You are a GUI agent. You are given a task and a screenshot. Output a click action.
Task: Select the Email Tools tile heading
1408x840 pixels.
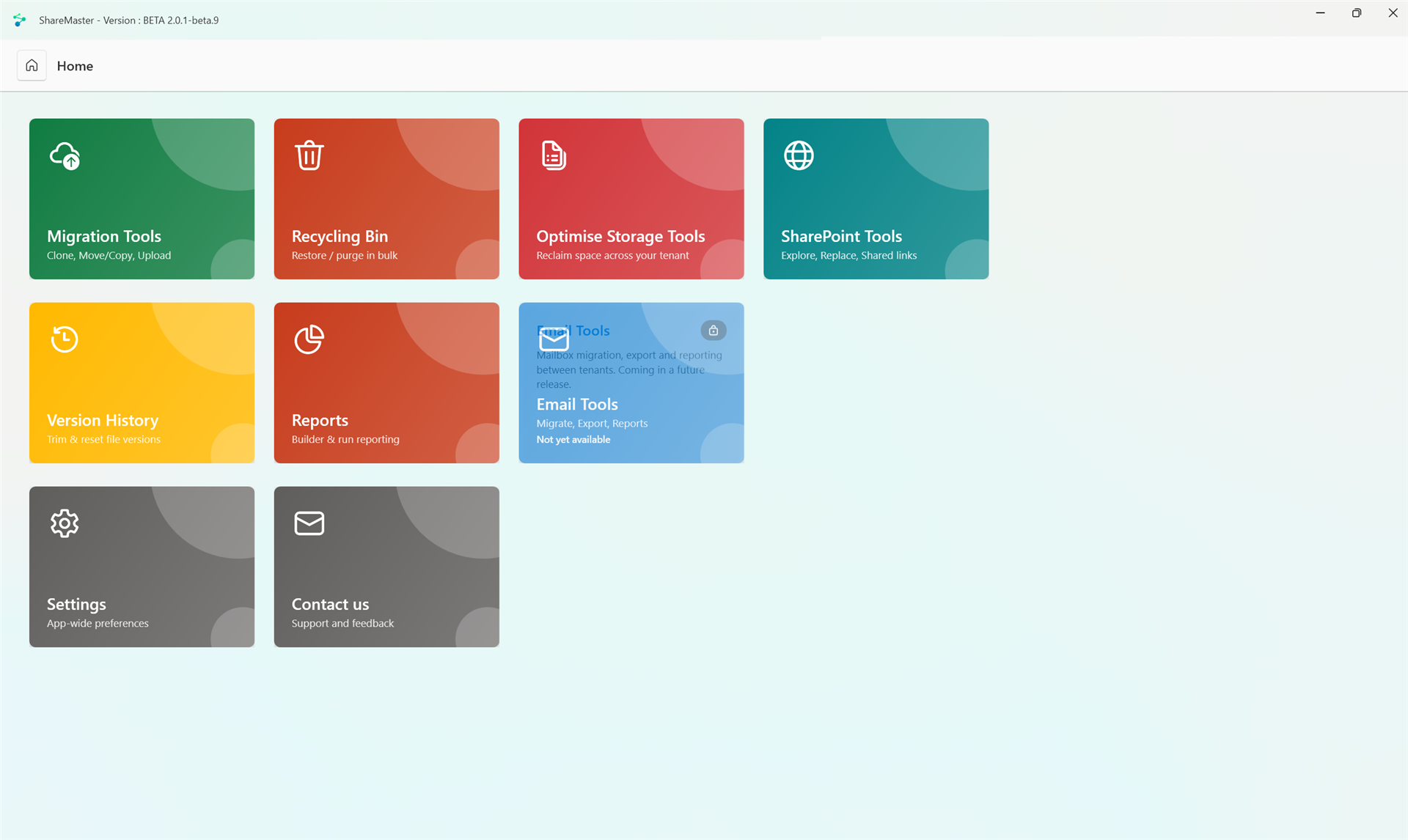pos(577,404)
